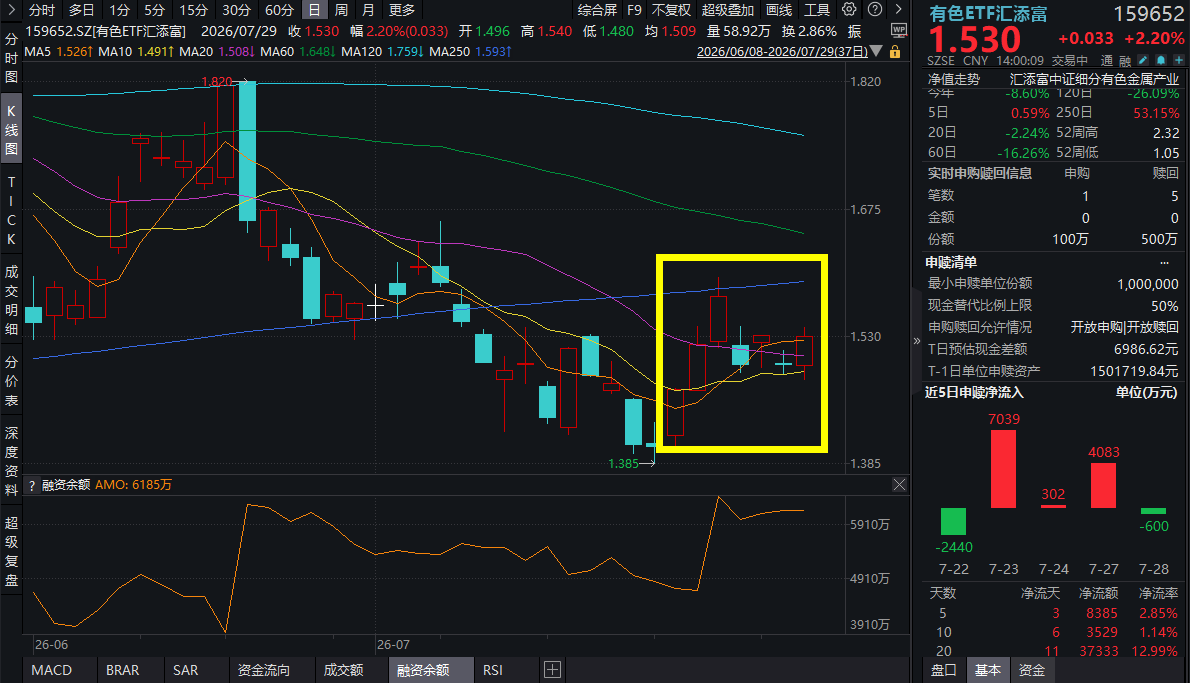Toggle the 不复权 adjustment mode
The image size is (1190, 683).
[672, 10]
